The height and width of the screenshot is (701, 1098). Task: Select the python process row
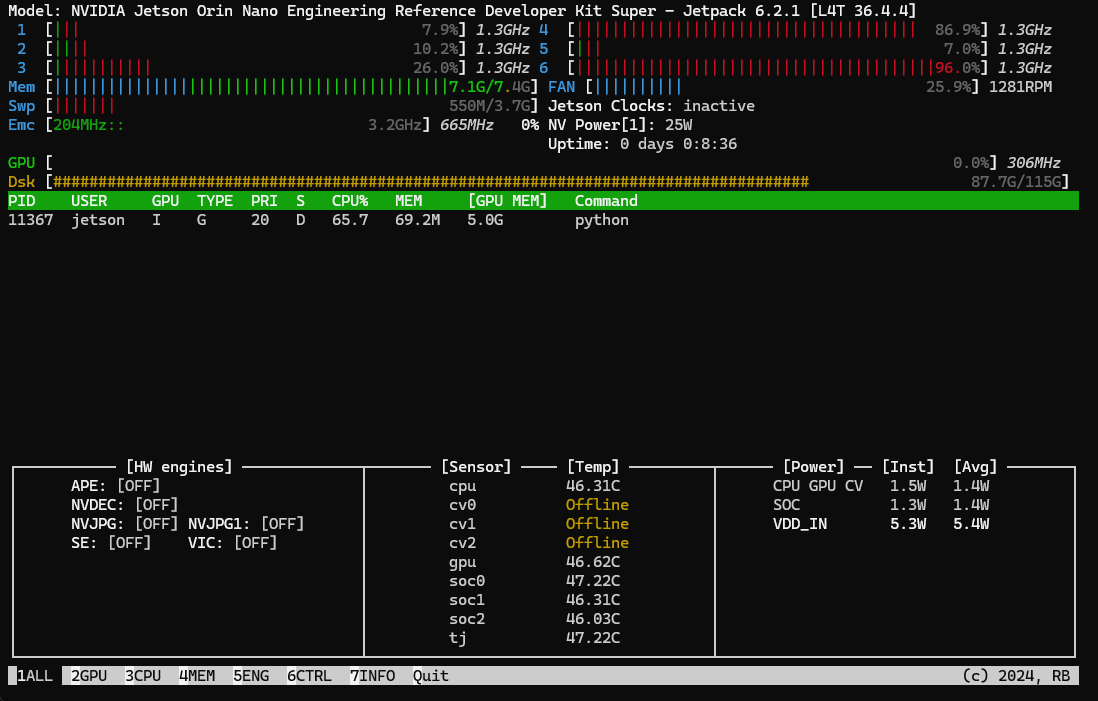318,220
